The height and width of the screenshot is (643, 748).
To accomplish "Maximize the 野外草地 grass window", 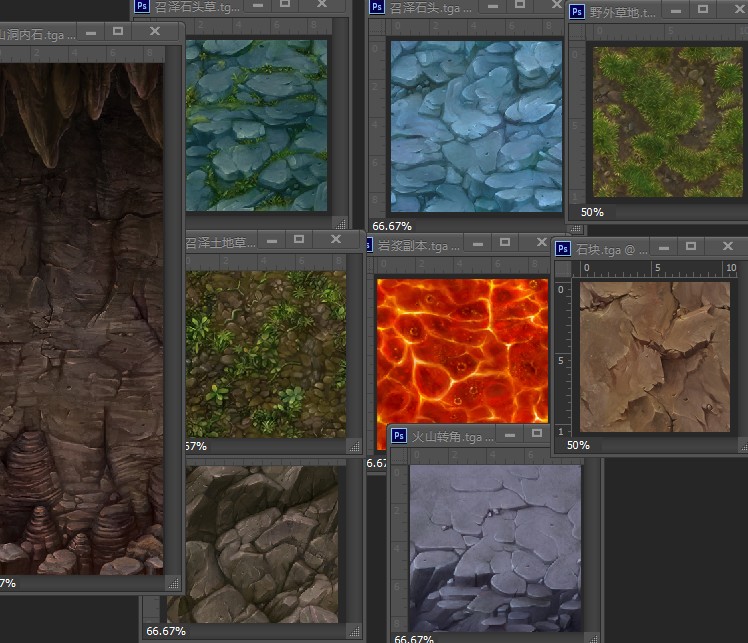I will (x=703, y=9).
